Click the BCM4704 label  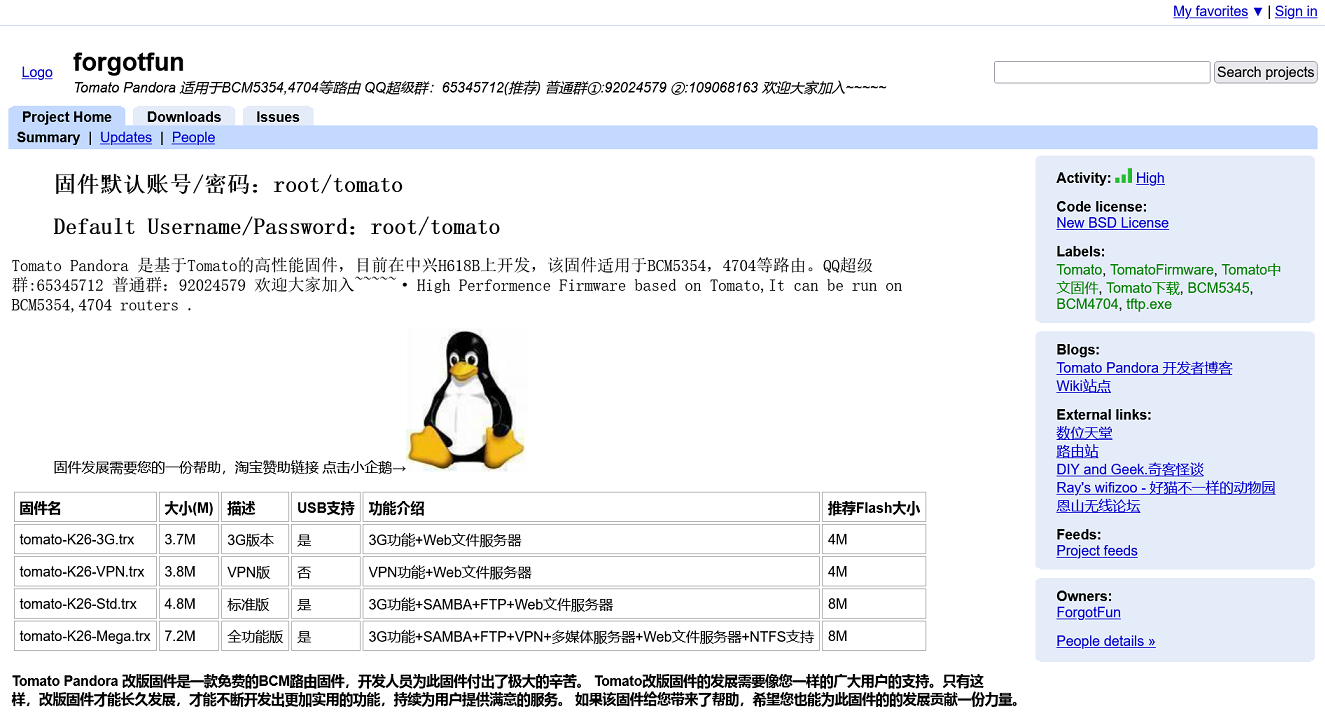coord(1087,304)
